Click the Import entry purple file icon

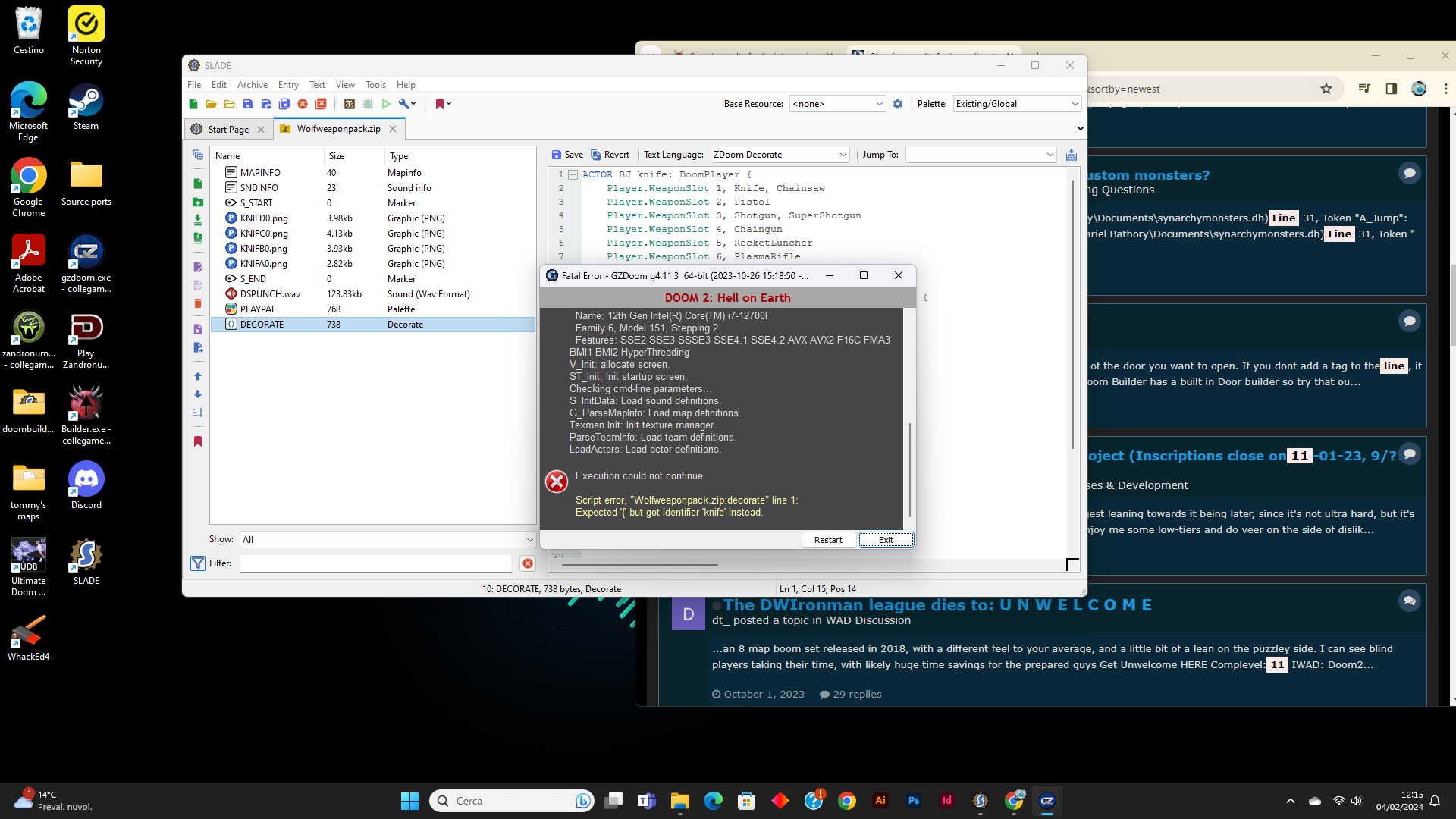coord(198,329)
